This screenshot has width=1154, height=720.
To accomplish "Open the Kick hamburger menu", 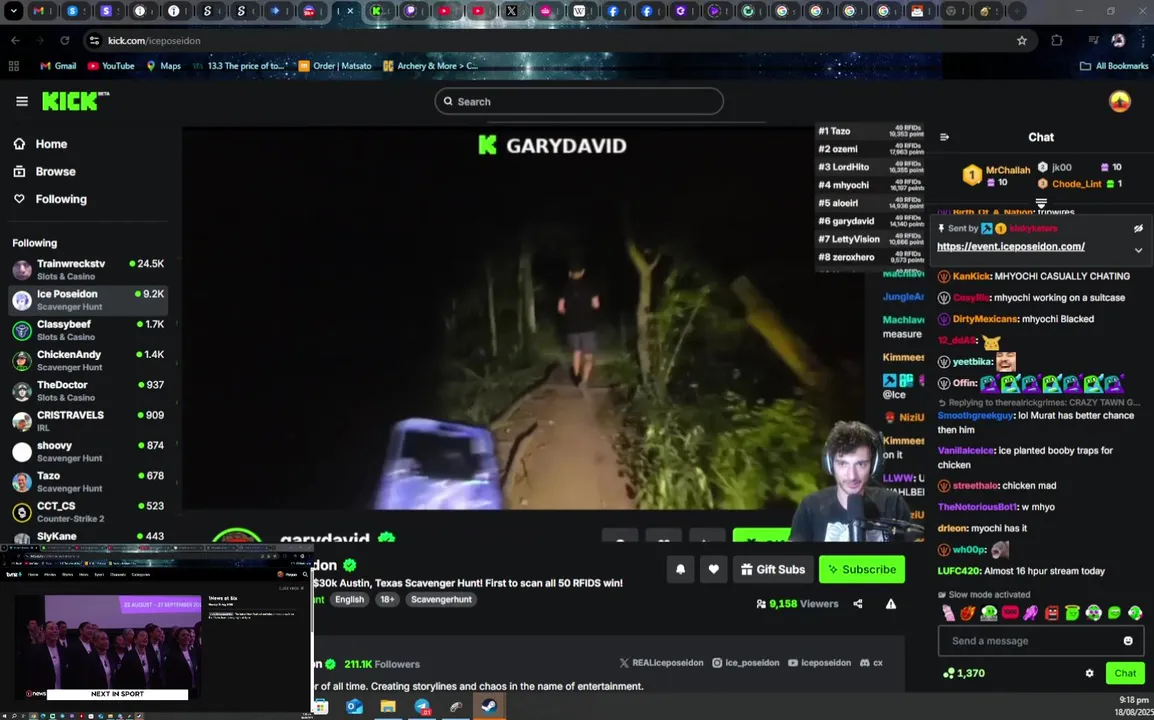I will 21,101.
